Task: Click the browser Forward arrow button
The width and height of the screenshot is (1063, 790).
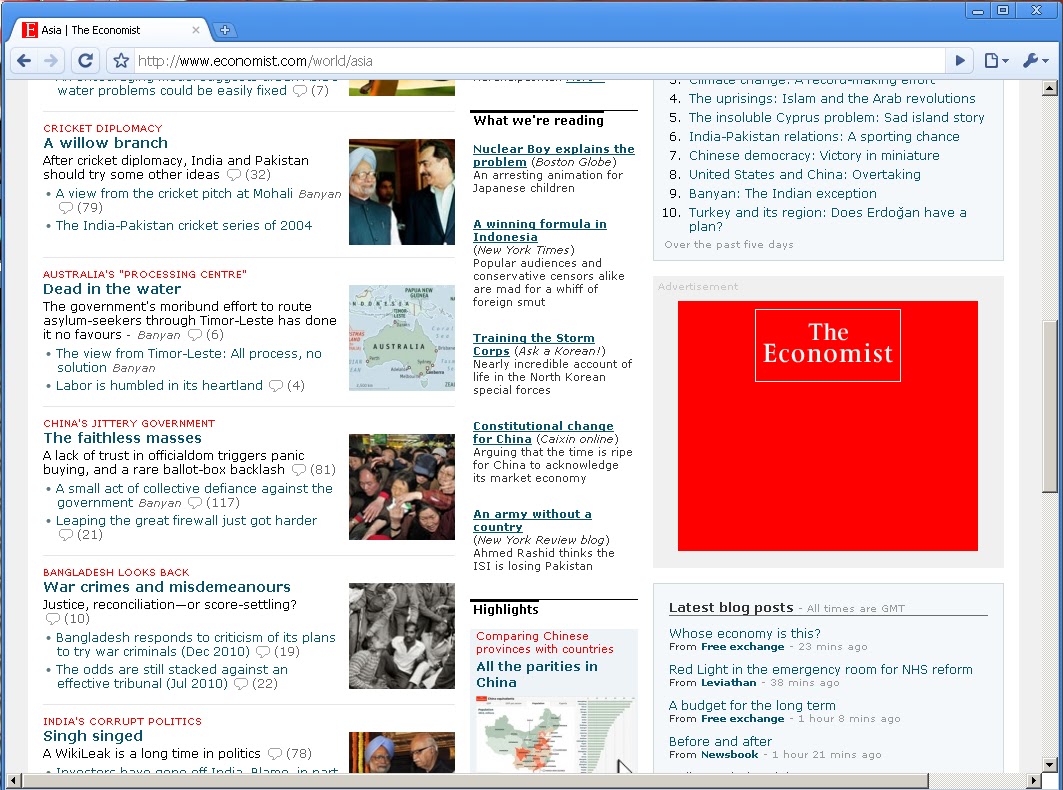Action: (x=51, y=61)
